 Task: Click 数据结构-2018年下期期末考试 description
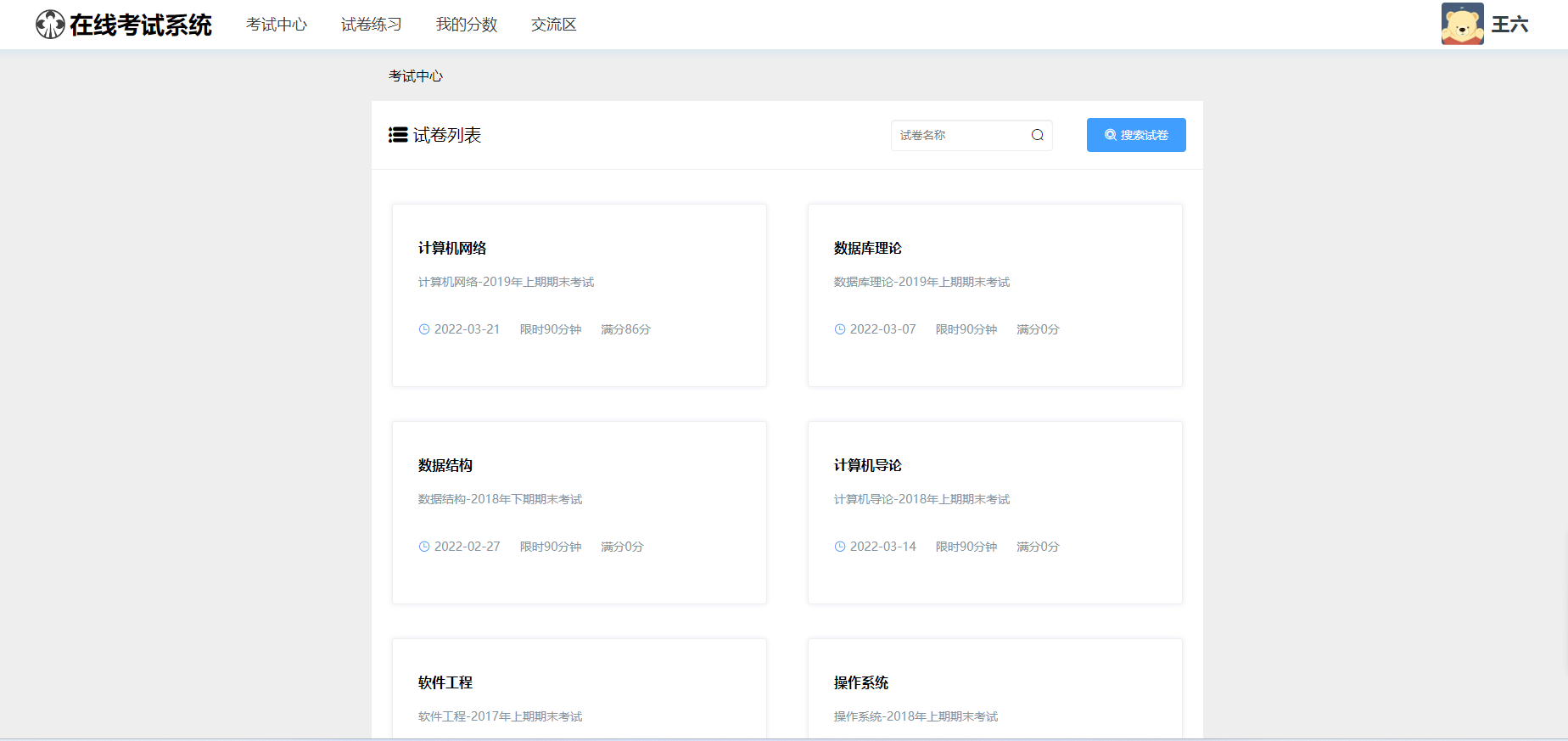501,499
